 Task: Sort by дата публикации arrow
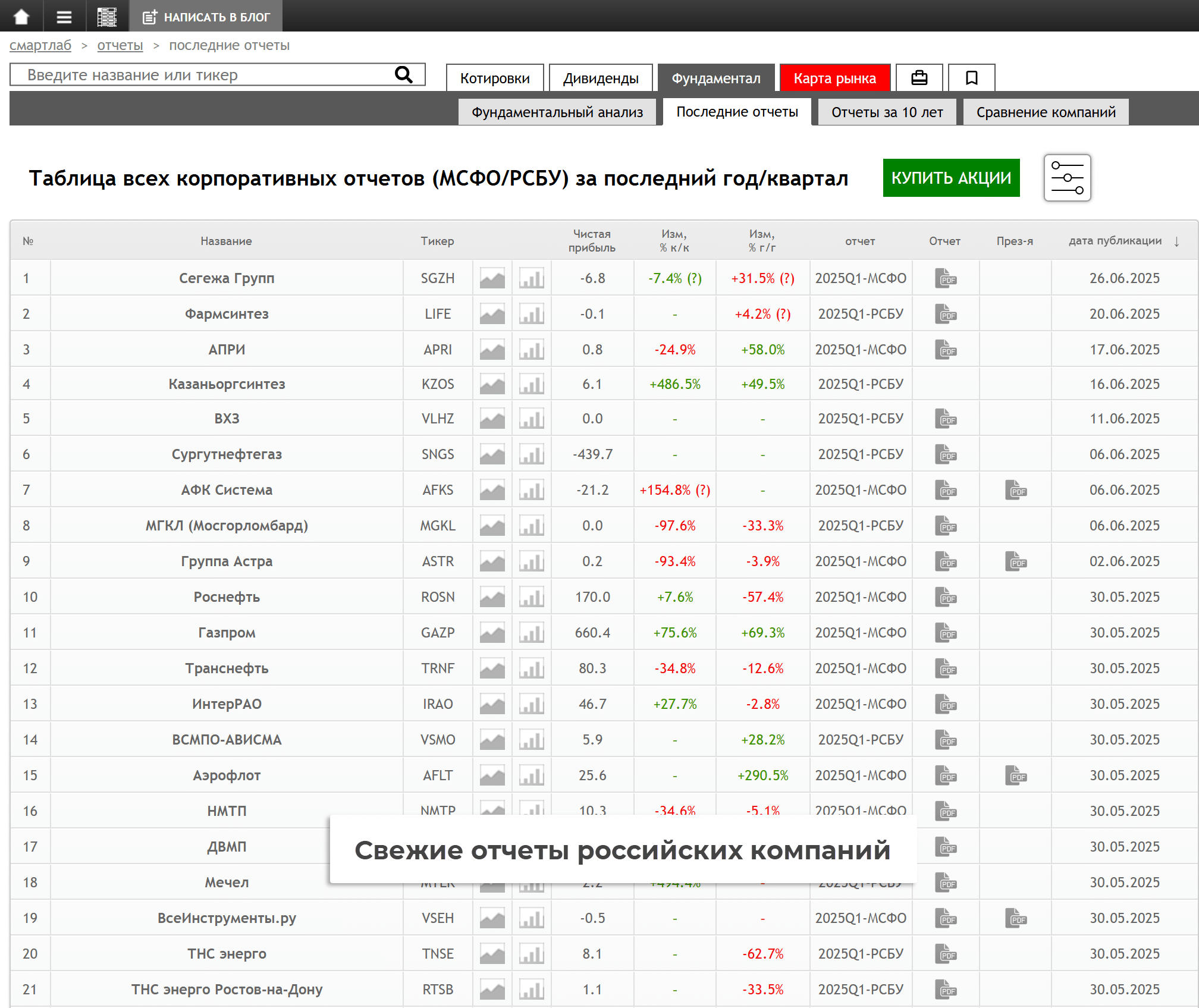point(1176,241)
